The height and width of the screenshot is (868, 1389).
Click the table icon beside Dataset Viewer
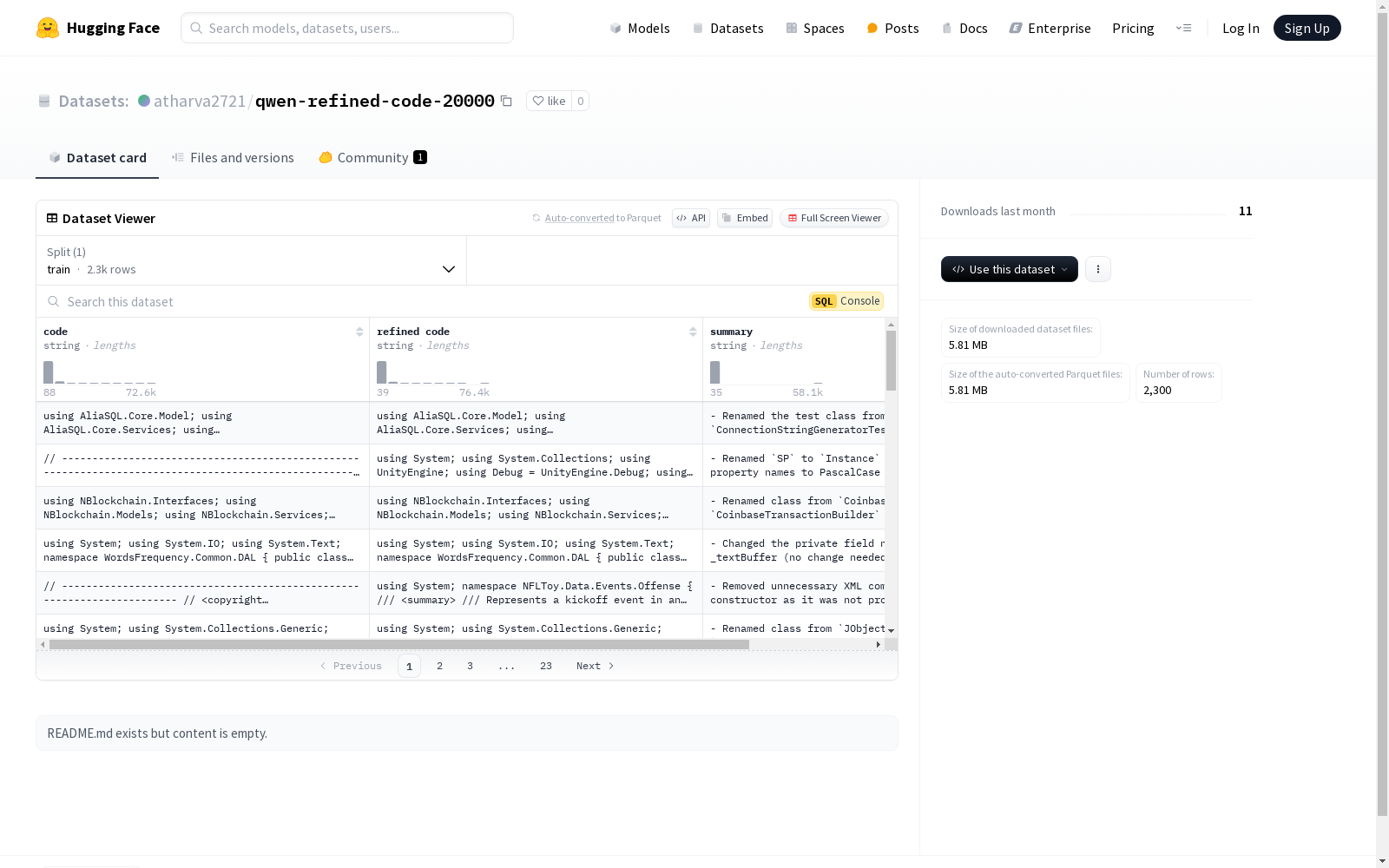(x=52, y=218)
